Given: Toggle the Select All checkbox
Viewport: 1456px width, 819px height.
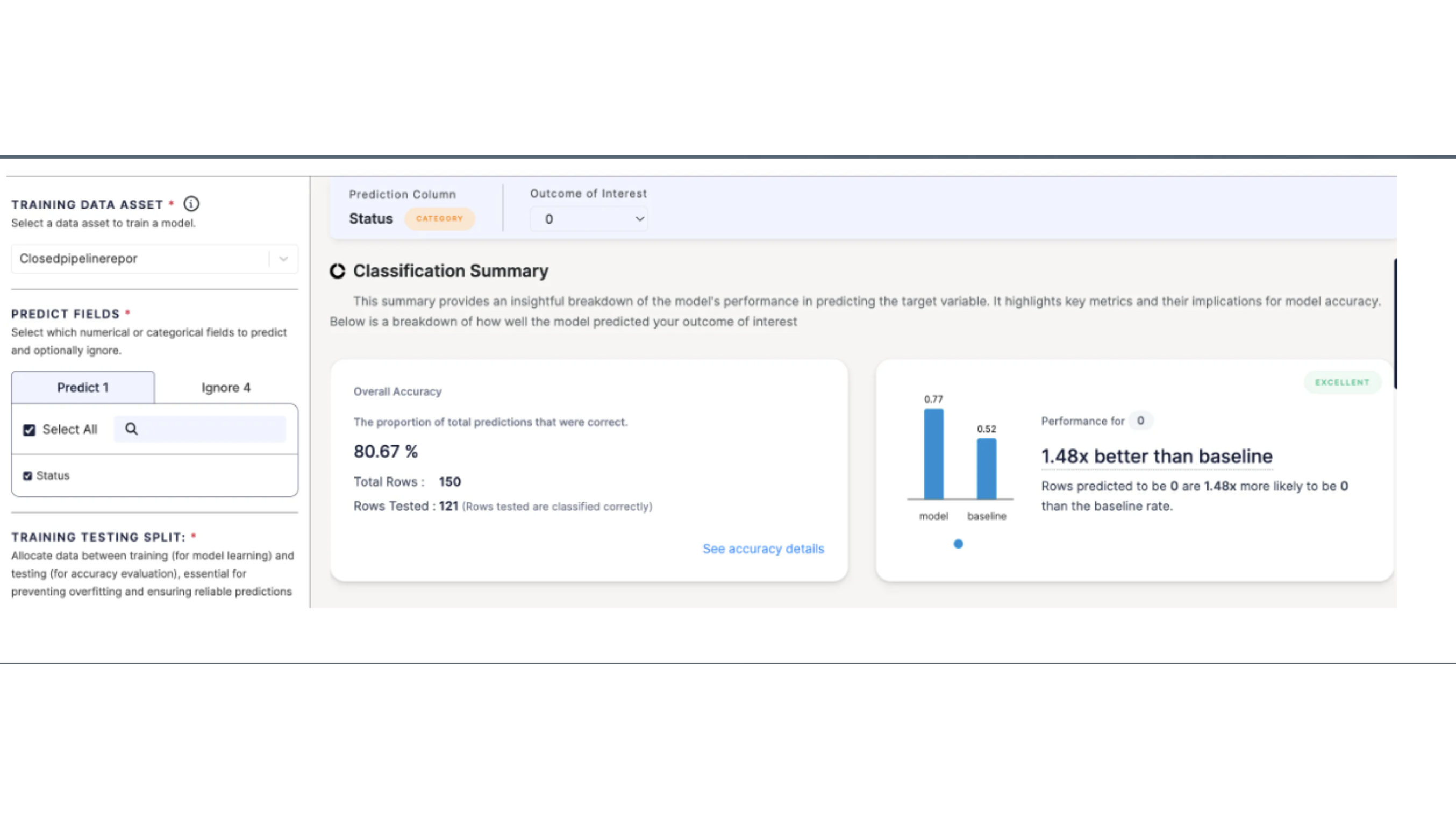Looking at the screenshot, I should (30, 430).
